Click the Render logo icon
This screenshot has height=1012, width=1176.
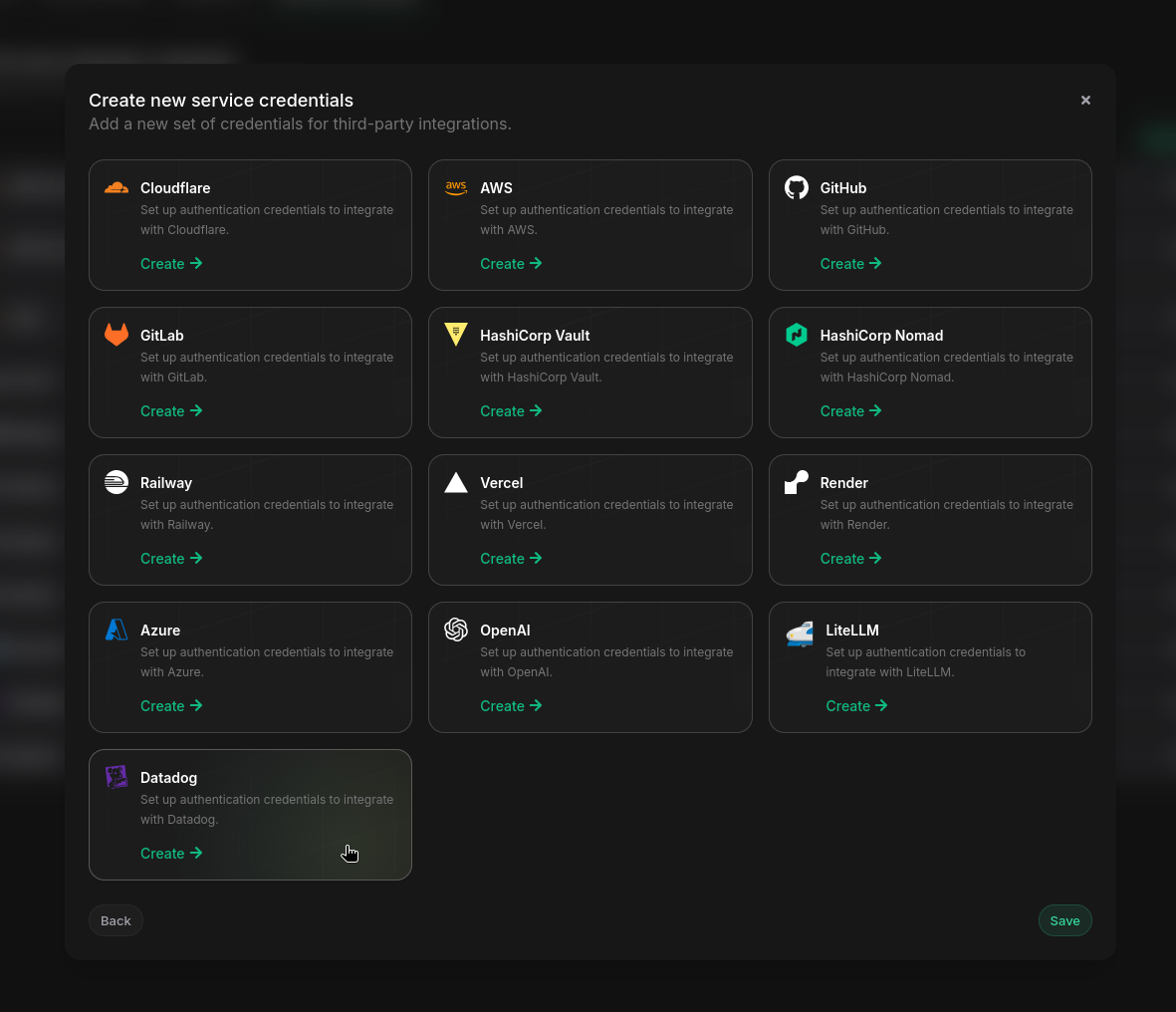click(797, 482)
